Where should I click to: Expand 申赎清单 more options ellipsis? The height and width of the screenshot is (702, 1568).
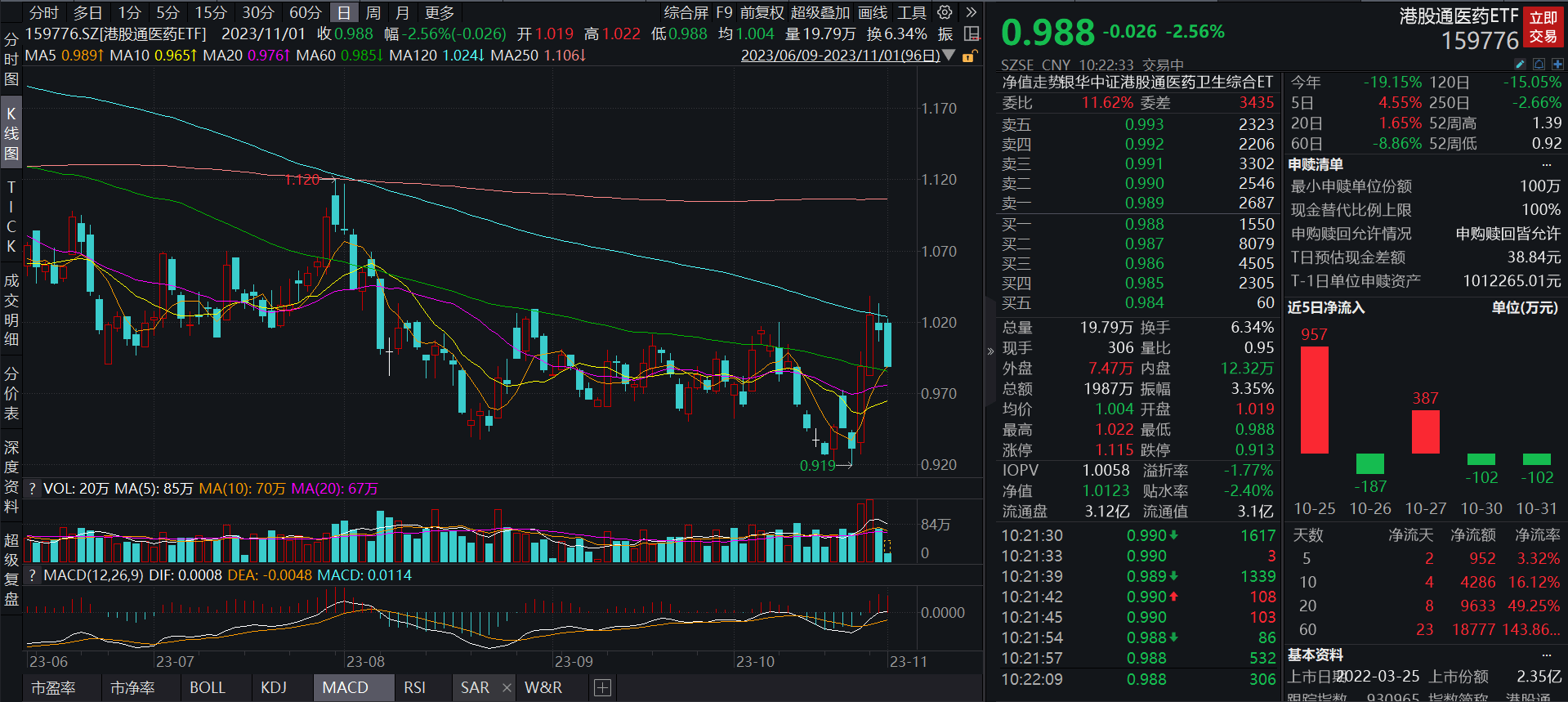click(1546, 164)
